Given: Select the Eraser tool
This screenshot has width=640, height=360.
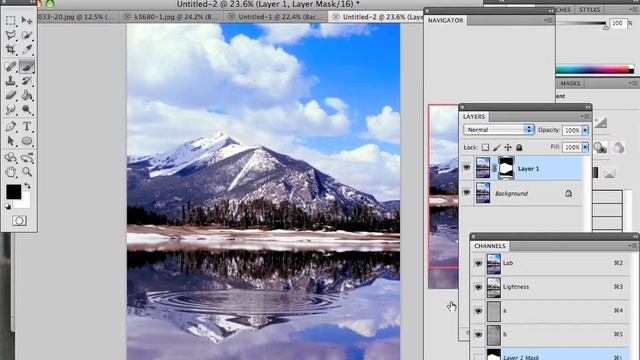Looking at the screenshot, I should pos(11,96).
